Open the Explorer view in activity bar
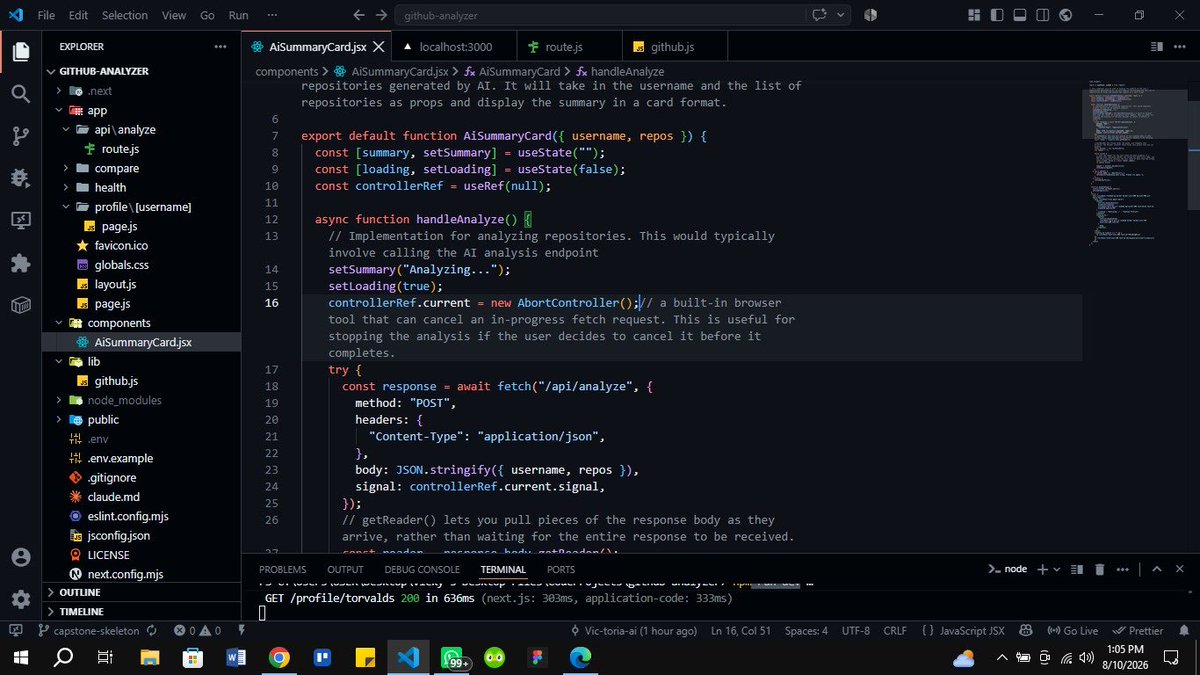Image resolution: width=1200 pixels, height=675 pixels. 21,50
